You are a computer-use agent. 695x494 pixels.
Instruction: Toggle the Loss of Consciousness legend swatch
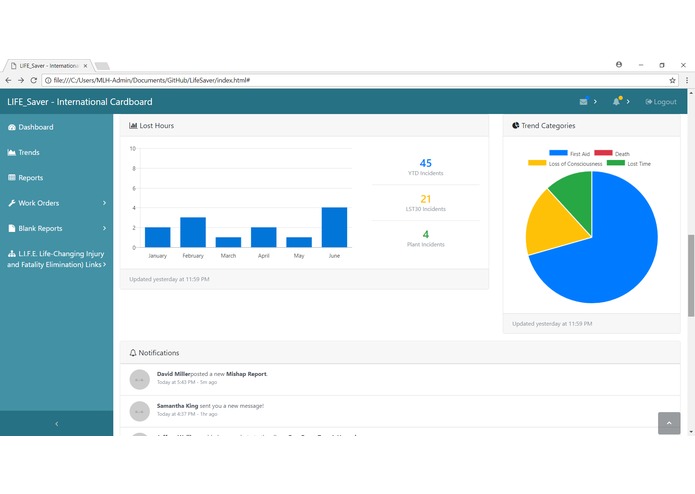click(x=537, y=163)
